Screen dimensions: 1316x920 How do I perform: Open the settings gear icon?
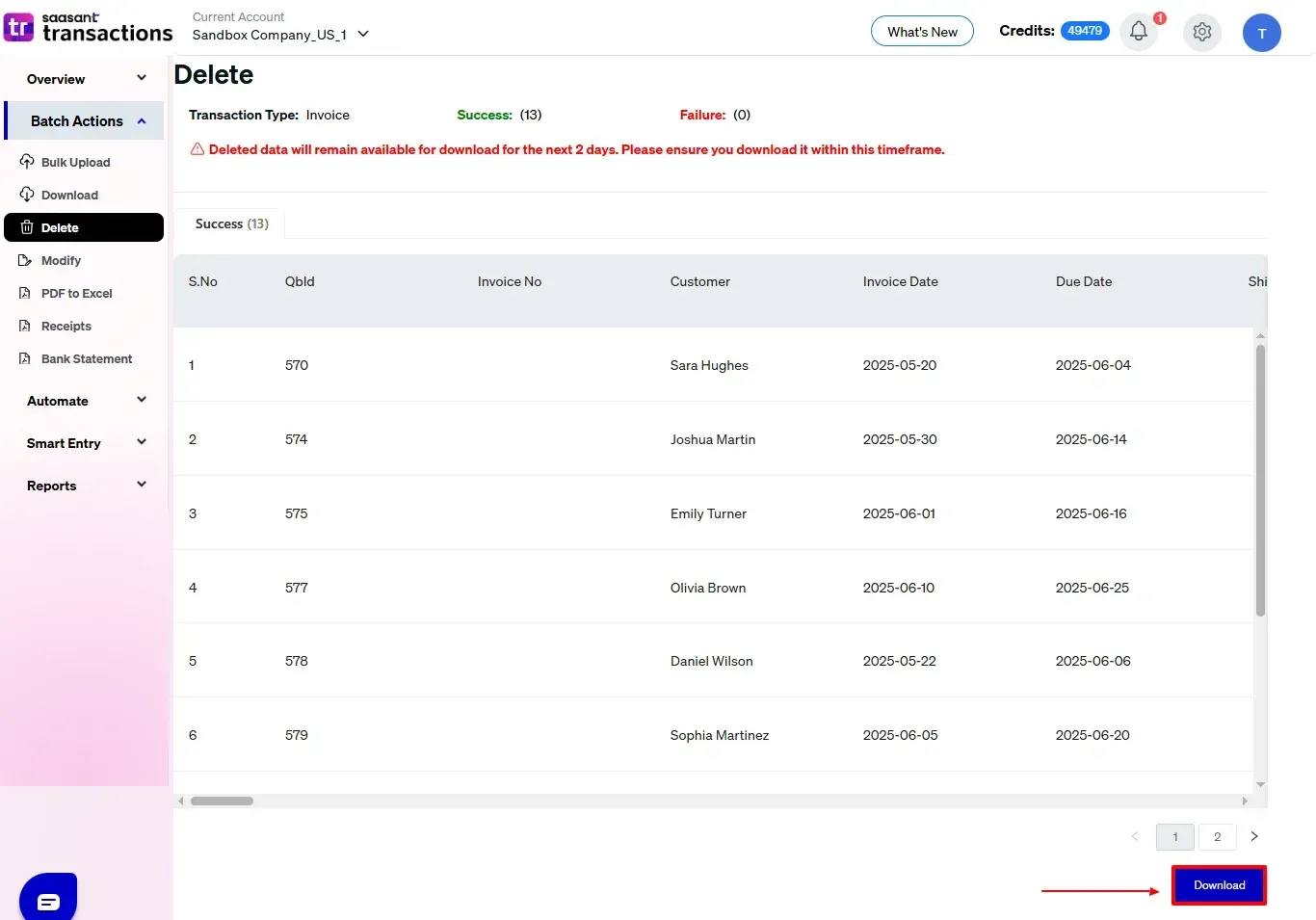point(1202,32)
